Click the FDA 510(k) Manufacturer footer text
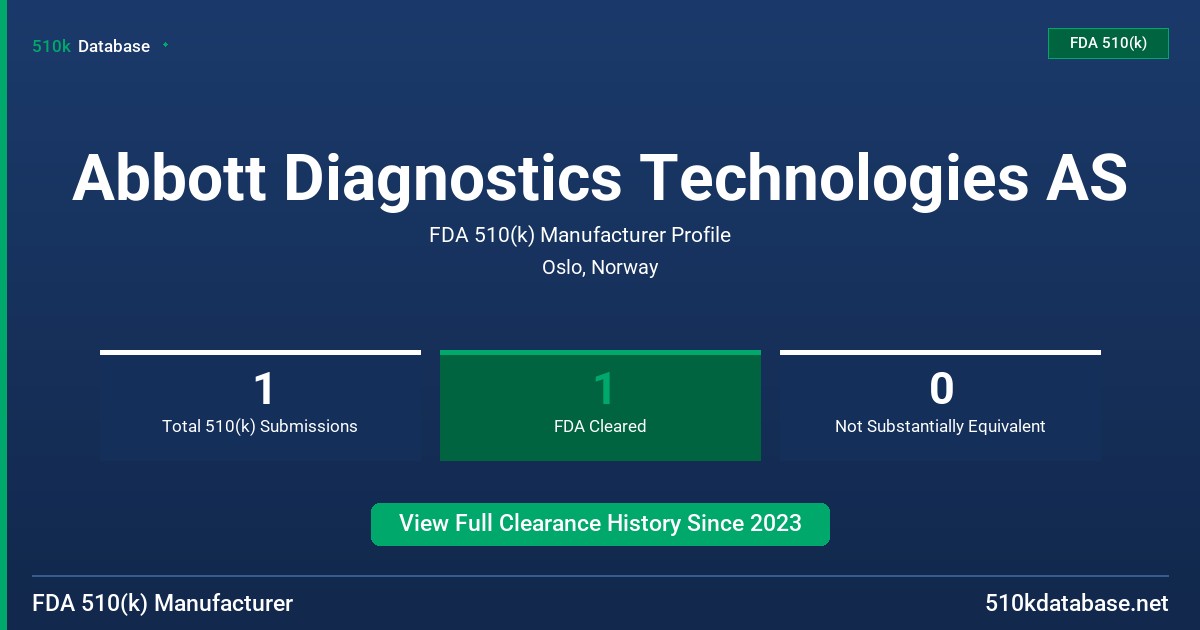 pos(163,603)
